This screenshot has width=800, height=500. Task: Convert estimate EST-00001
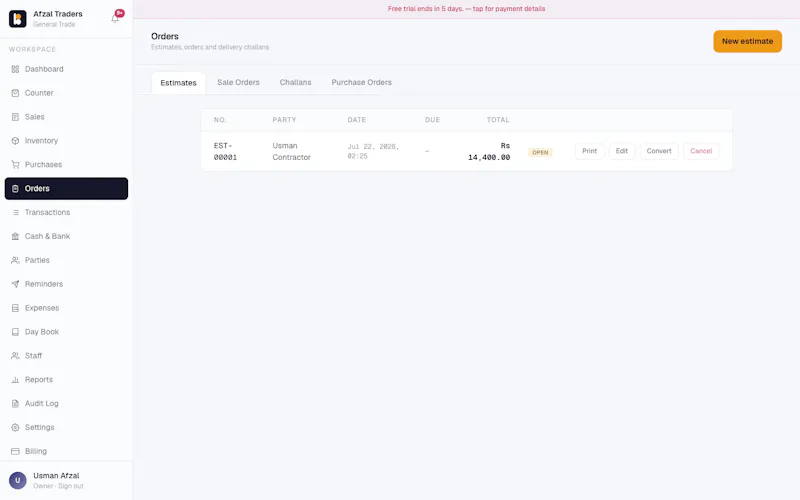pyautogui.click(x=659, y=151)
